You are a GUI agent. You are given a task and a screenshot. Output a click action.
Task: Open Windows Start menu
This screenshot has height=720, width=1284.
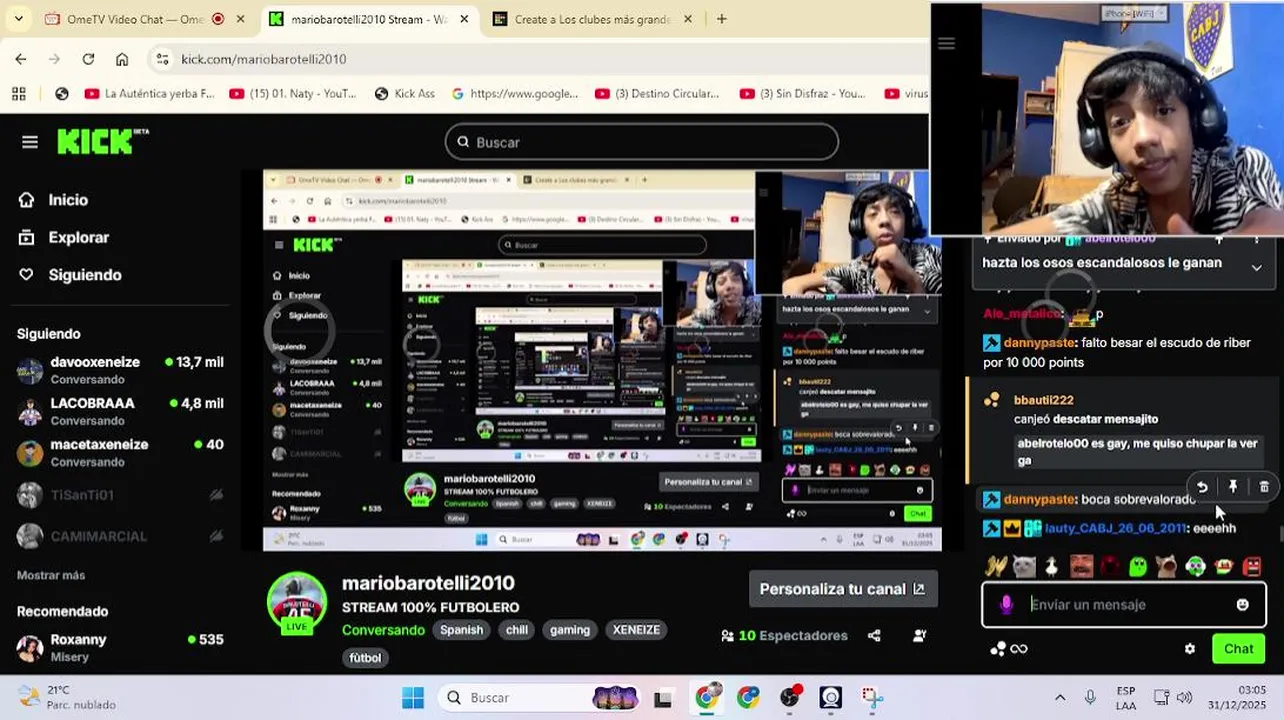[413, 697]
